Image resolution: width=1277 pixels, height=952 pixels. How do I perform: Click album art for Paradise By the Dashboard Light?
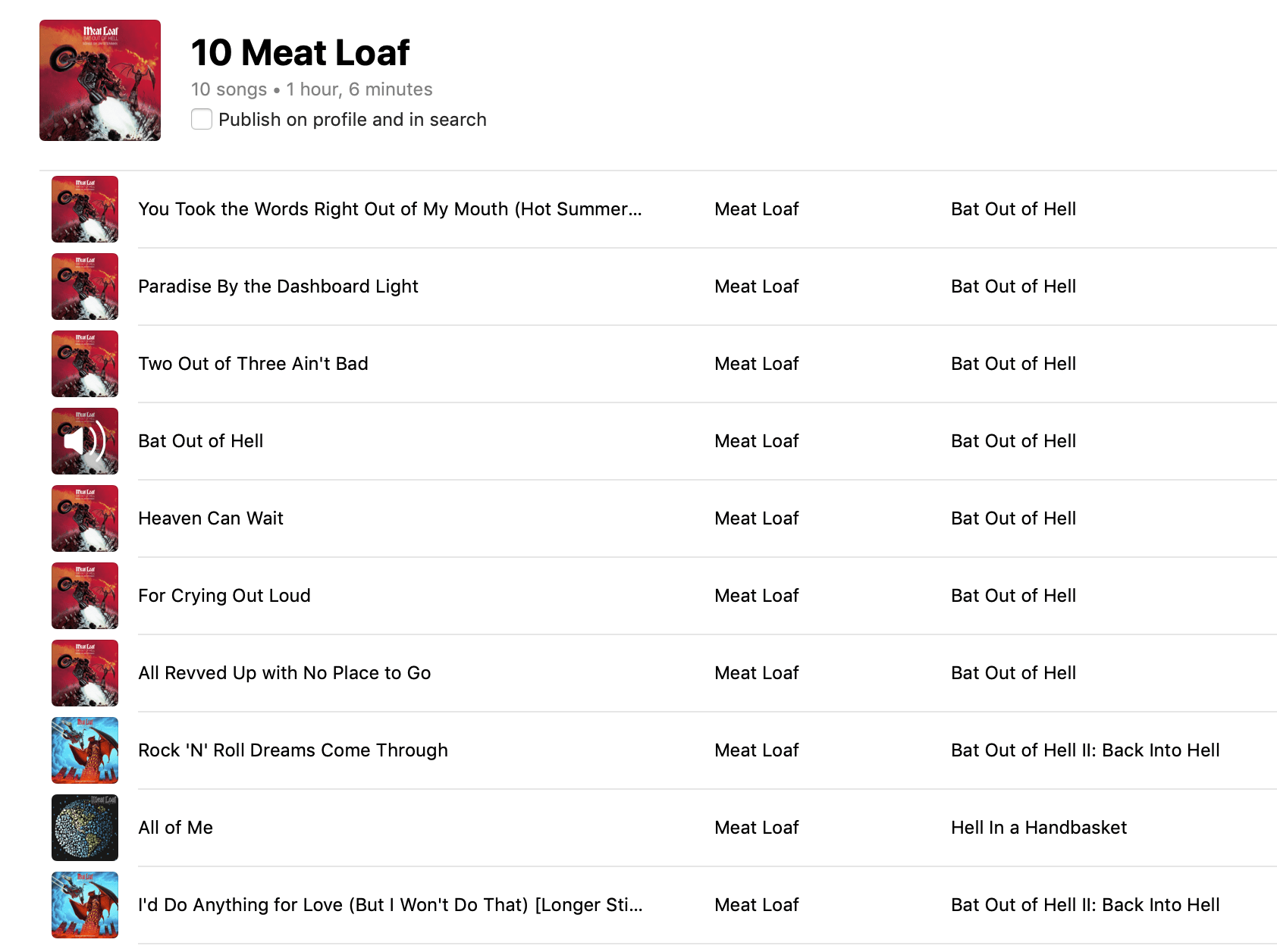point(85,287)
